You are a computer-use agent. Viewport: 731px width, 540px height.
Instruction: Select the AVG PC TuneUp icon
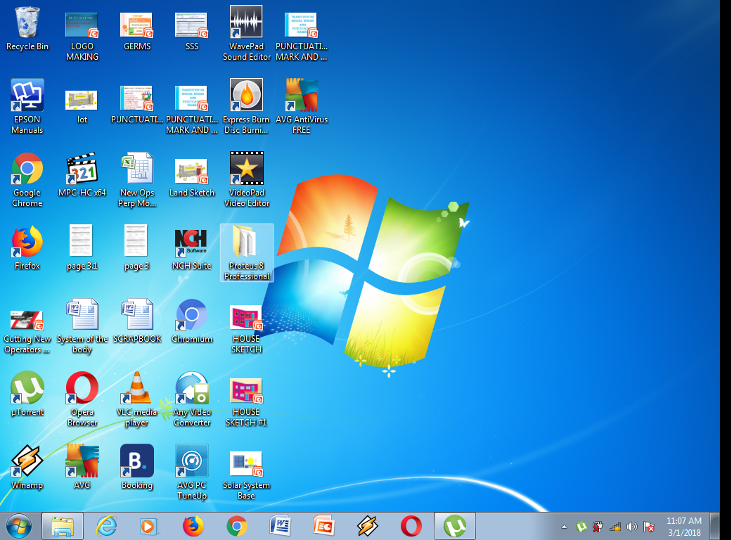coord(192,462)
